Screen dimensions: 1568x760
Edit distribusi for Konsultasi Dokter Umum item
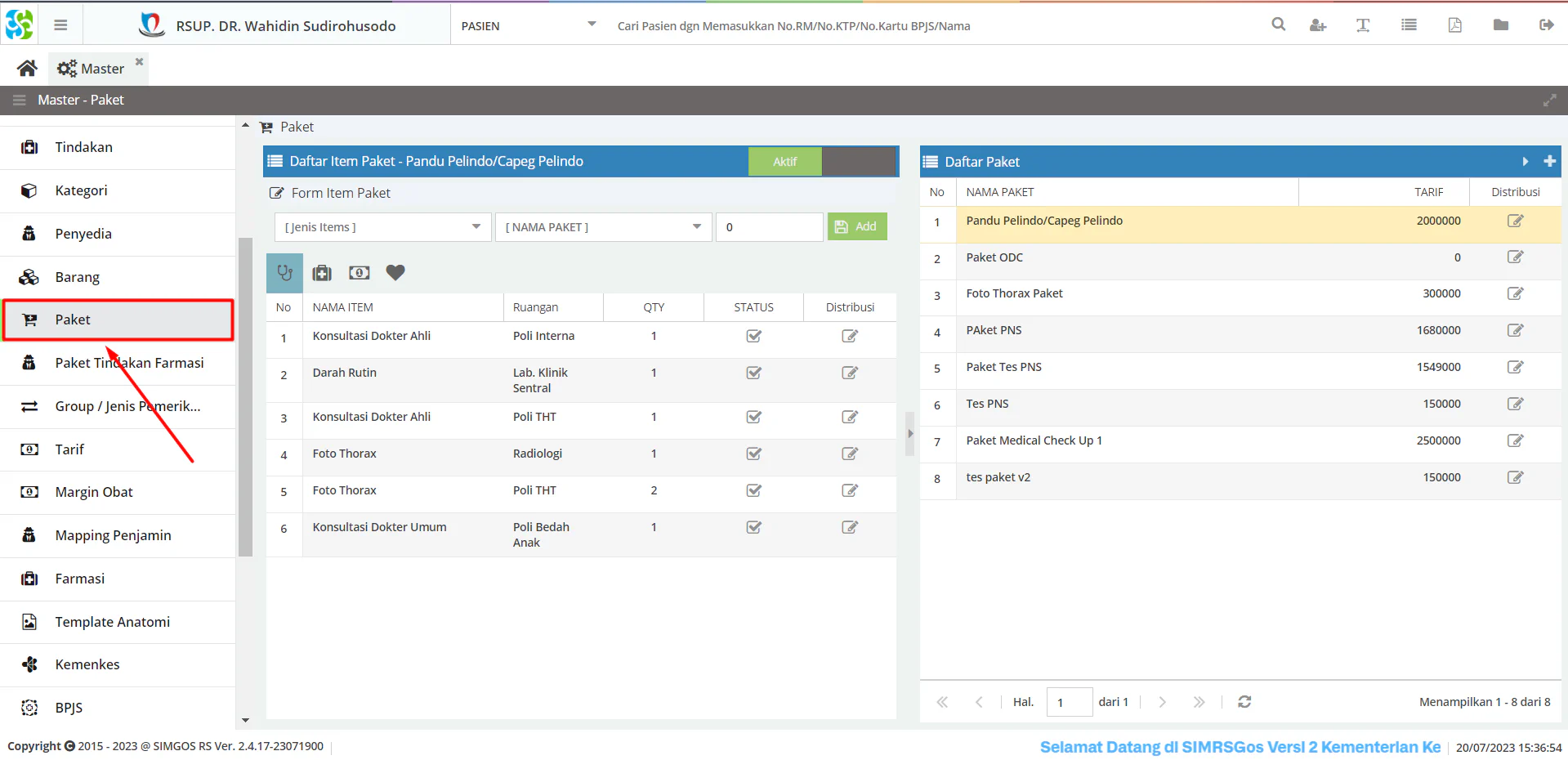click(x=850, y=528)
